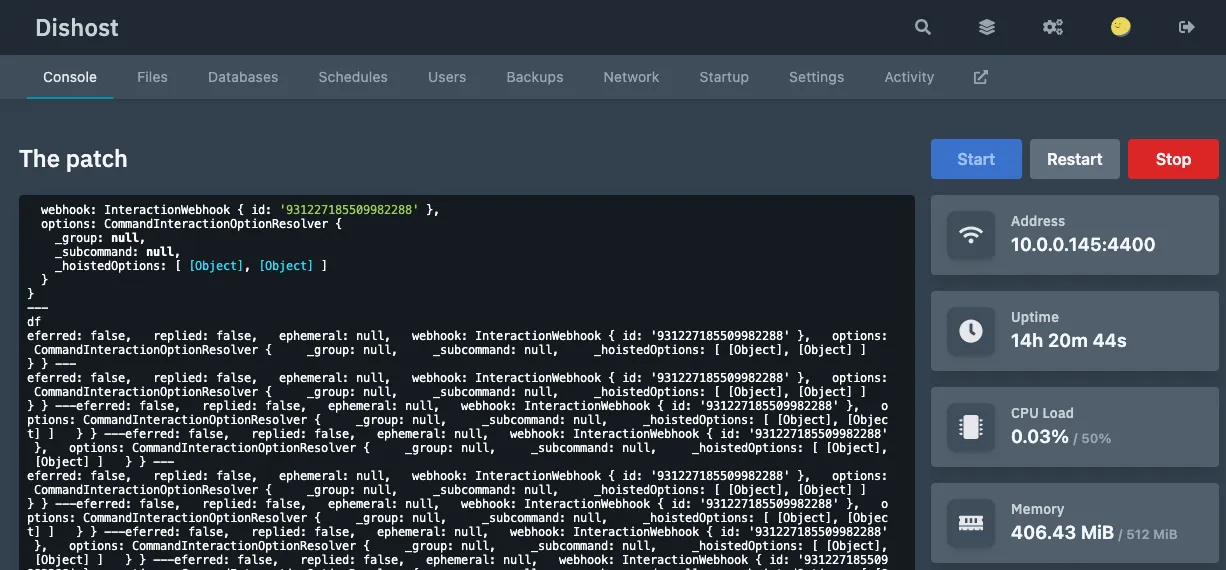This screenshot has width=1226, height=570.
Task: Switch to the Files tab
Action: click(152, 77)
